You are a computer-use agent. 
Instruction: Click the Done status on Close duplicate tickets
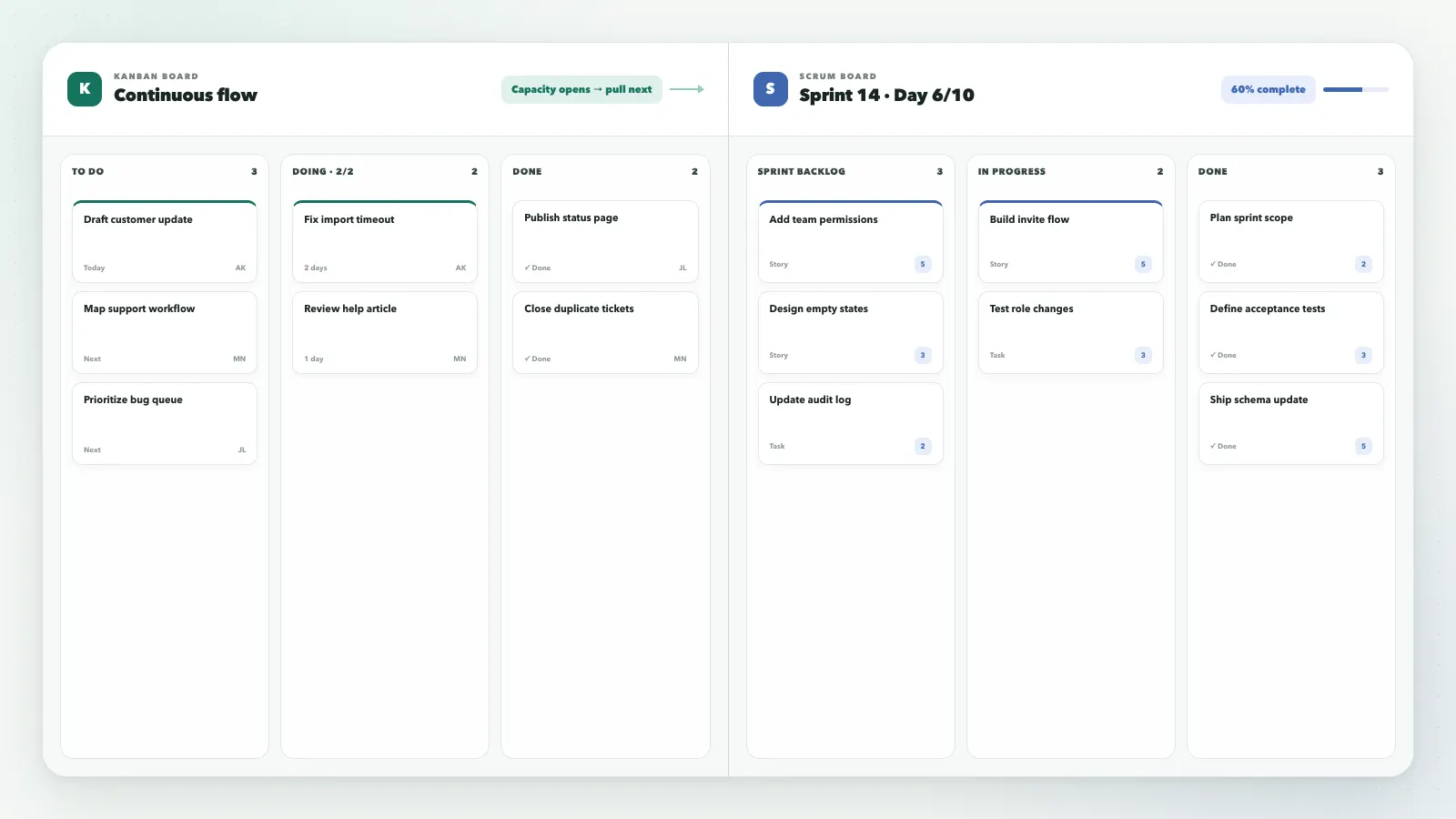pyautogui.click(x=538, y=359)
